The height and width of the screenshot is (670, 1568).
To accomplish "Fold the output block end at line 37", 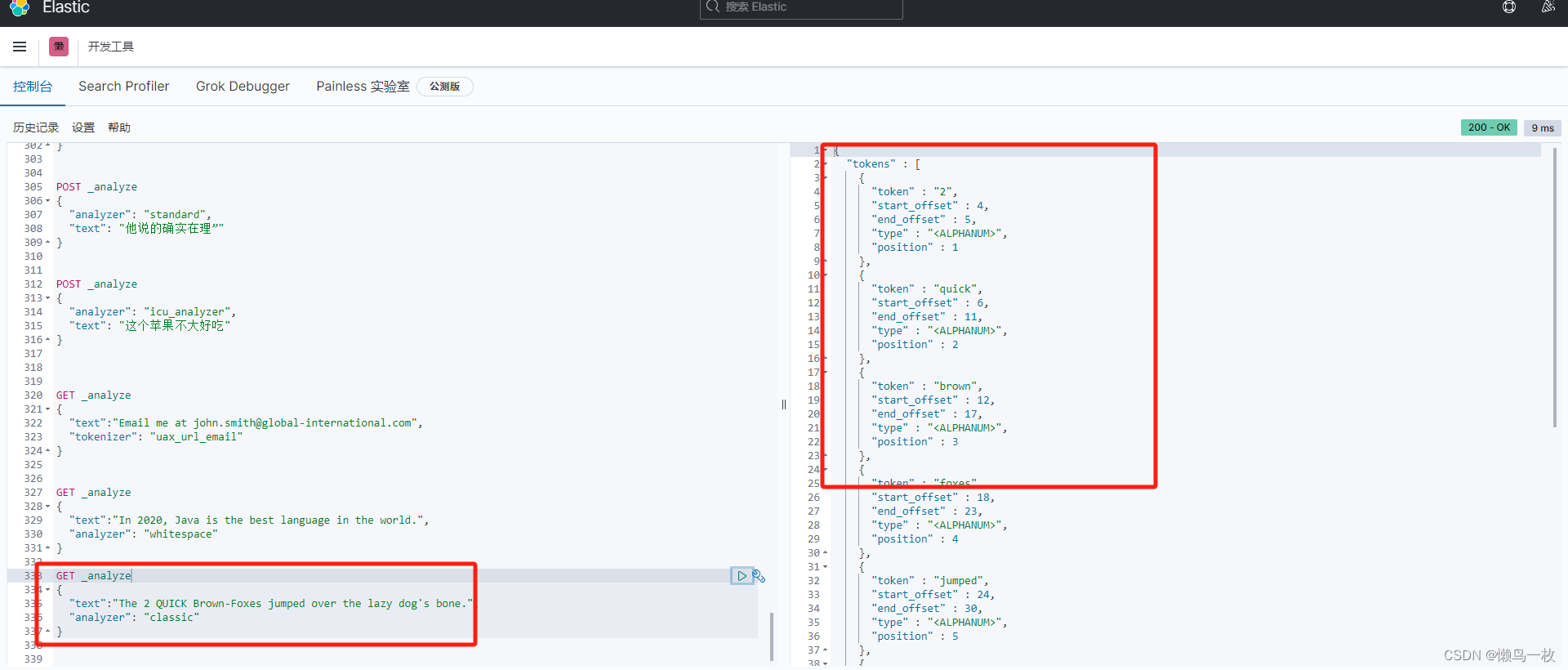I will tap(825, 650).
